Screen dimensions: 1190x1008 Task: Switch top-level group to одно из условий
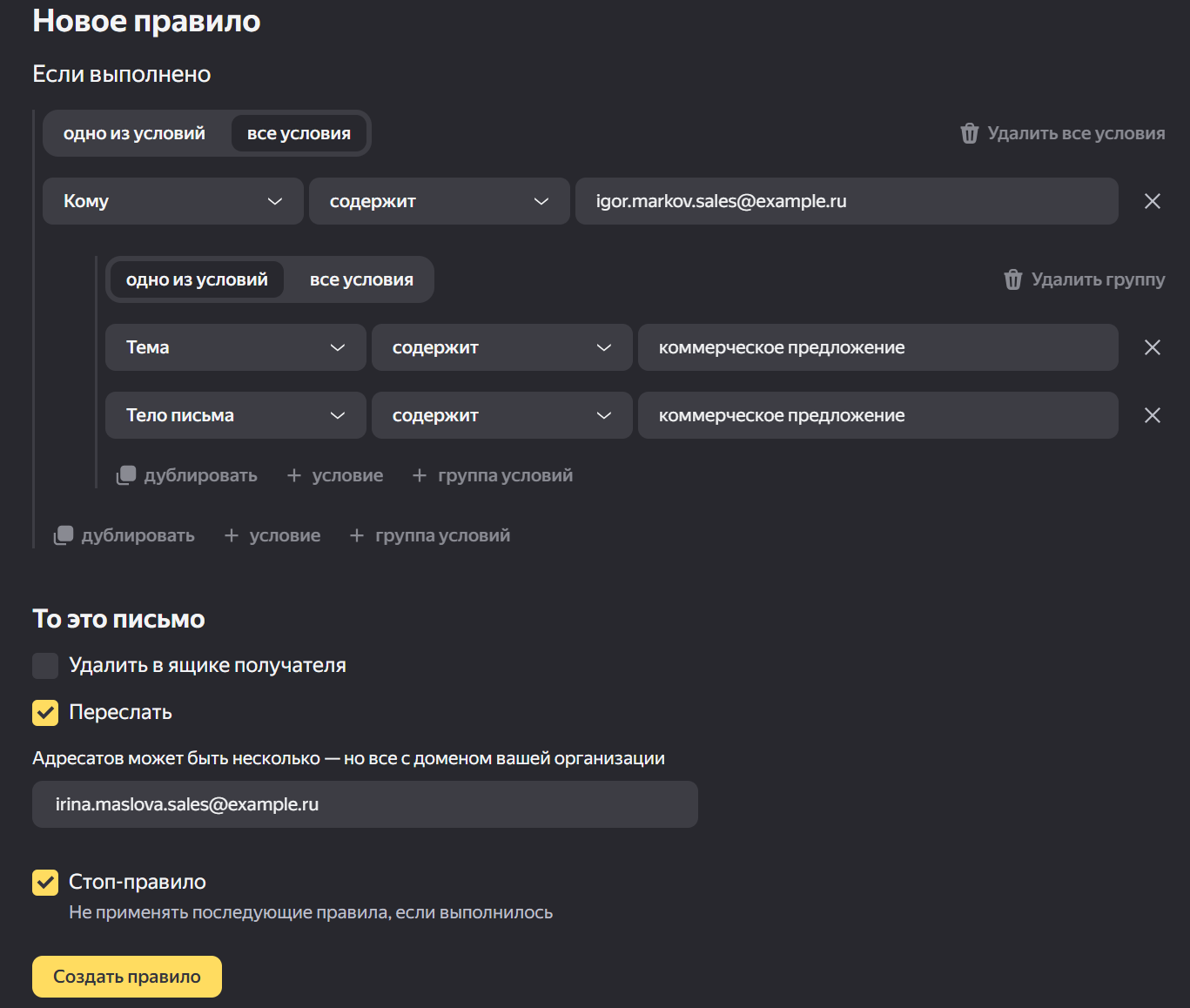coord(134,133)
